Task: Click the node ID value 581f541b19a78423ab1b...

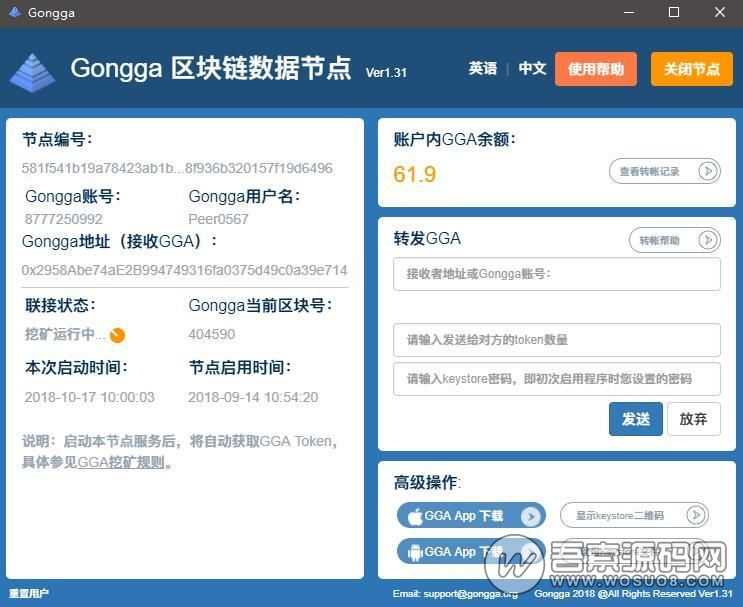Action: click(x=177, y=168)
